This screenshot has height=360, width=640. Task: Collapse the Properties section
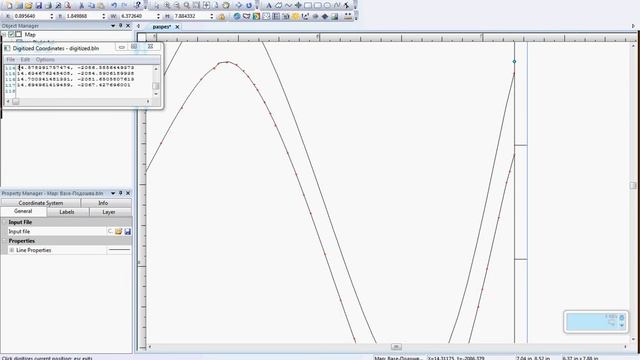(x=4, y=241)
